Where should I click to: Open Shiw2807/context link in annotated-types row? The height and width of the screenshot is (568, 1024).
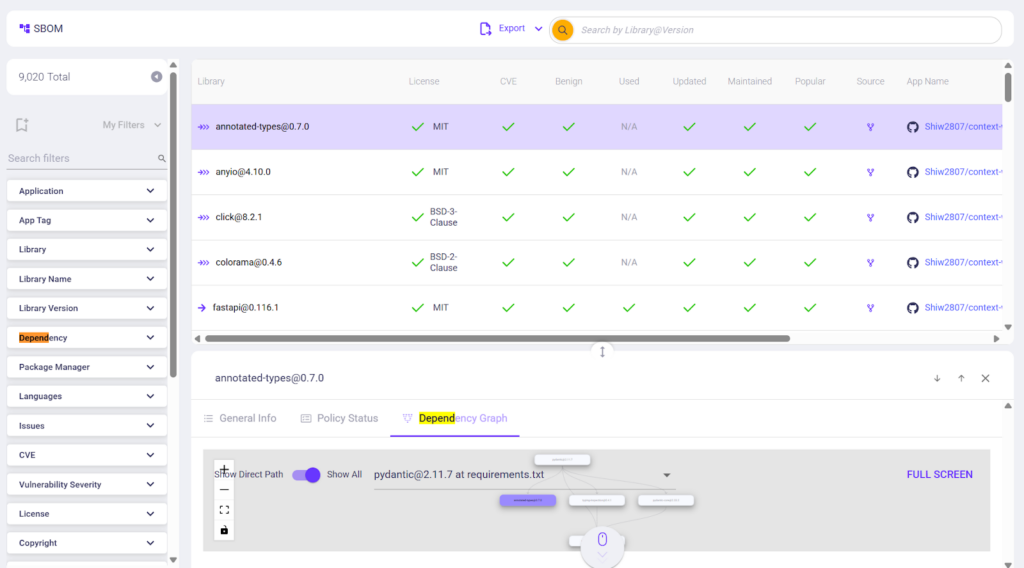click(963, 127)
